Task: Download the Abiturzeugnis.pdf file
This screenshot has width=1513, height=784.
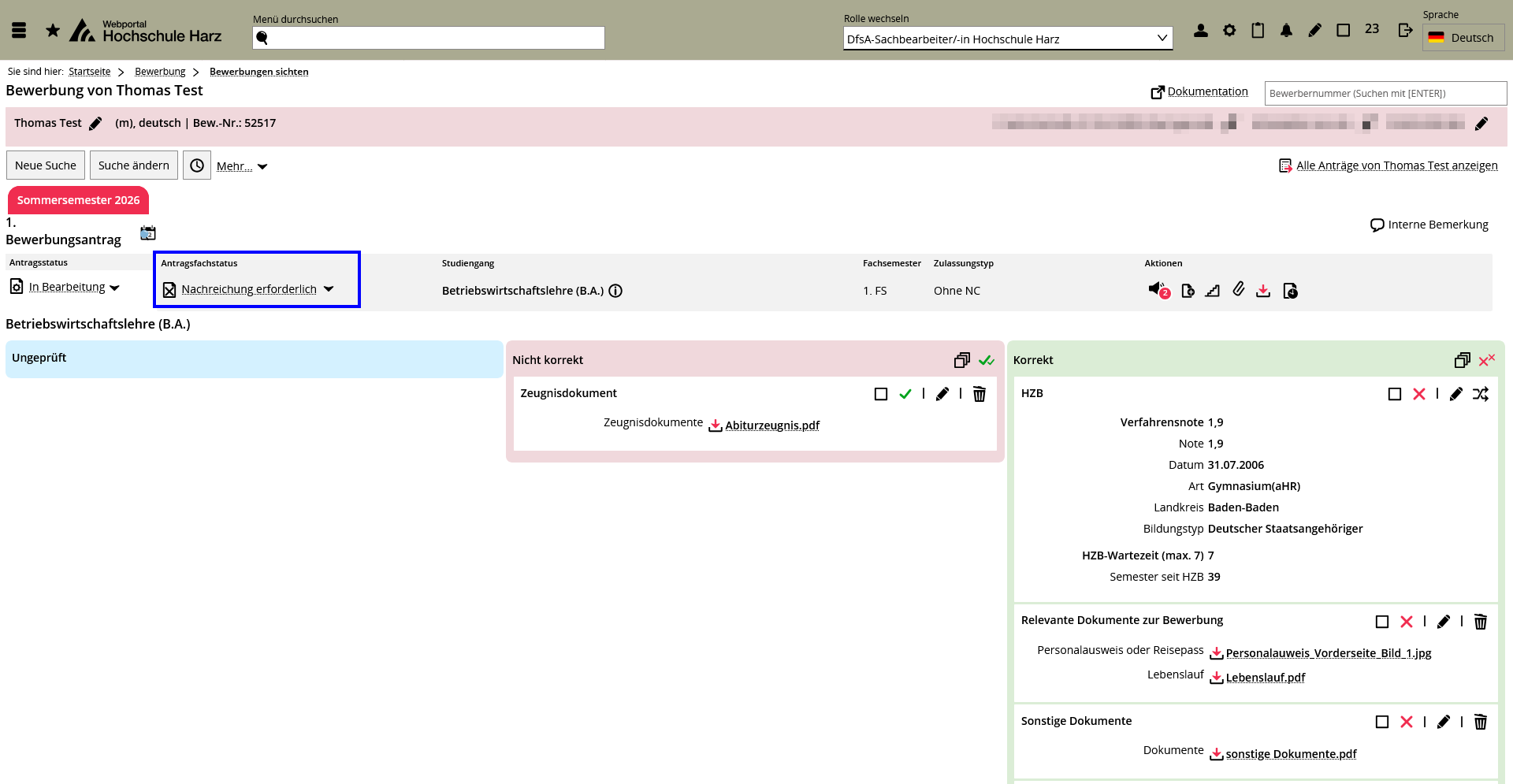Action: point(771,425)
